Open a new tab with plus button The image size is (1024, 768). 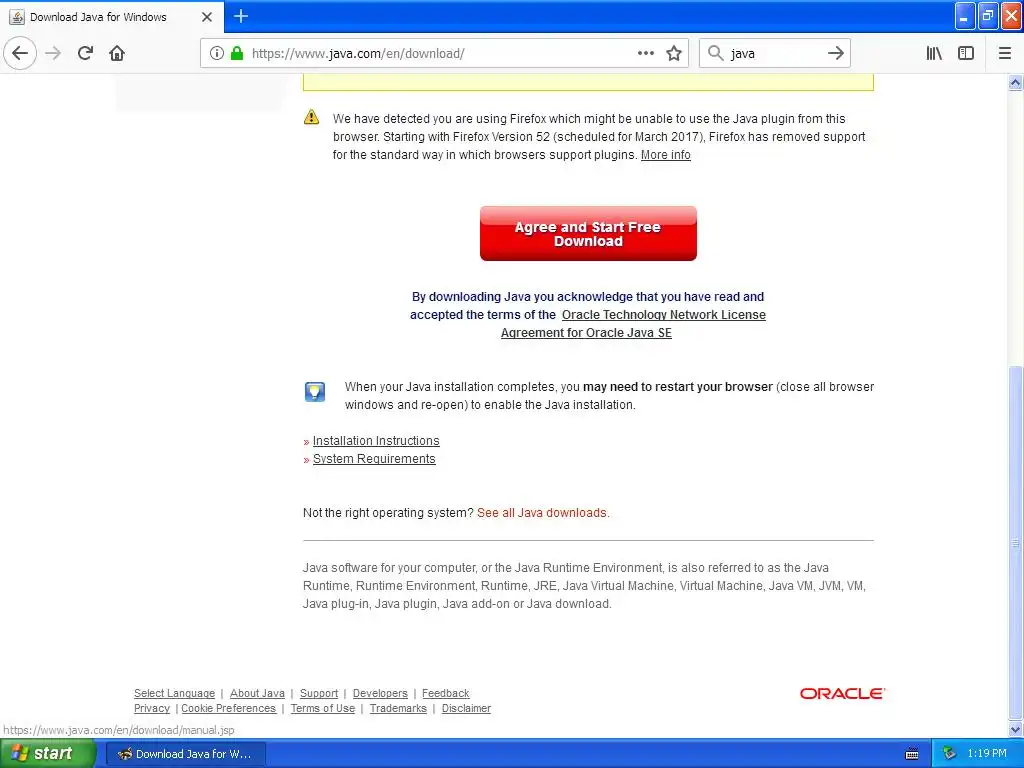click(x=241, y=16)
